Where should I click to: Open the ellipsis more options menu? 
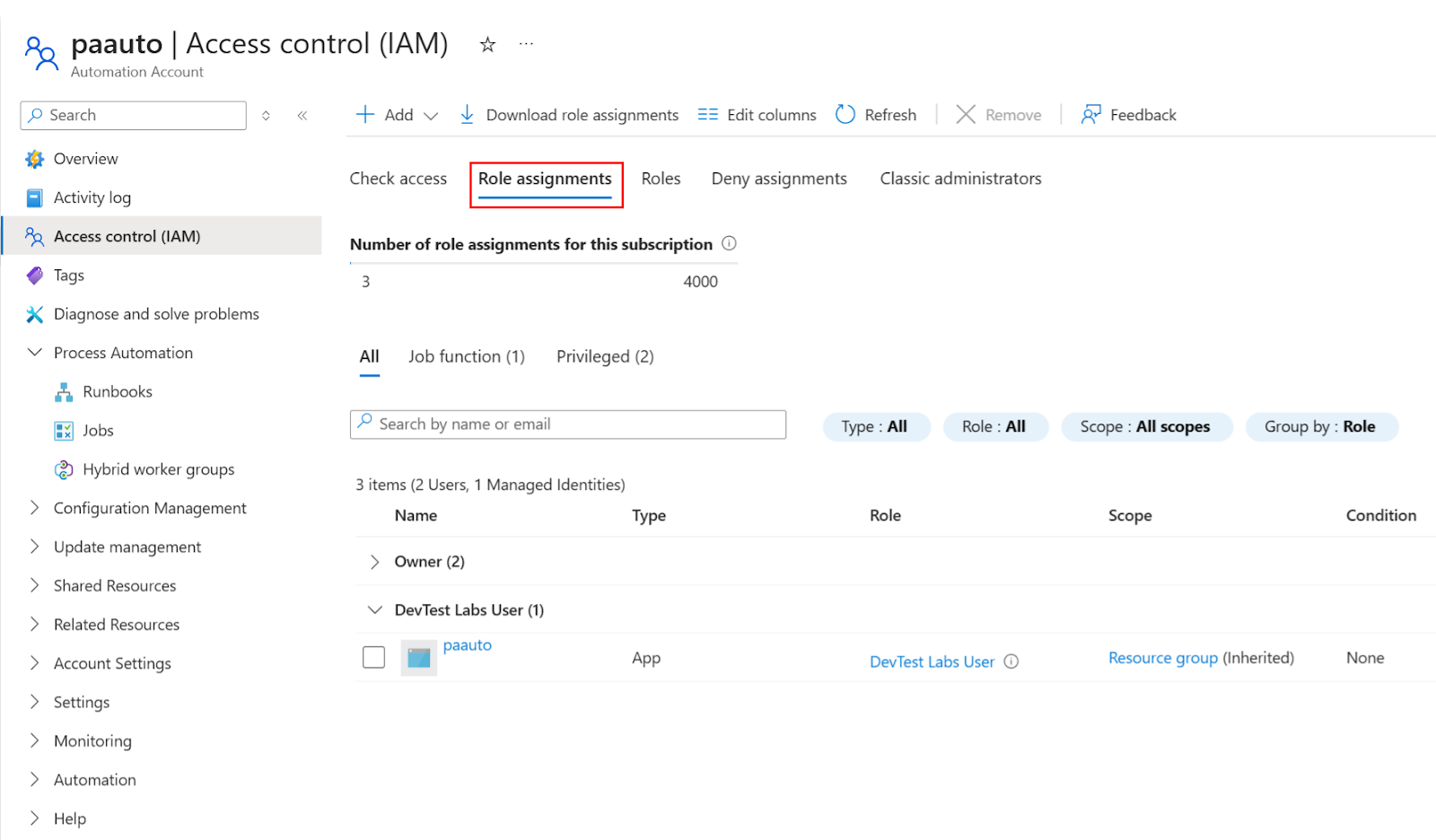[x=526, y=44]
